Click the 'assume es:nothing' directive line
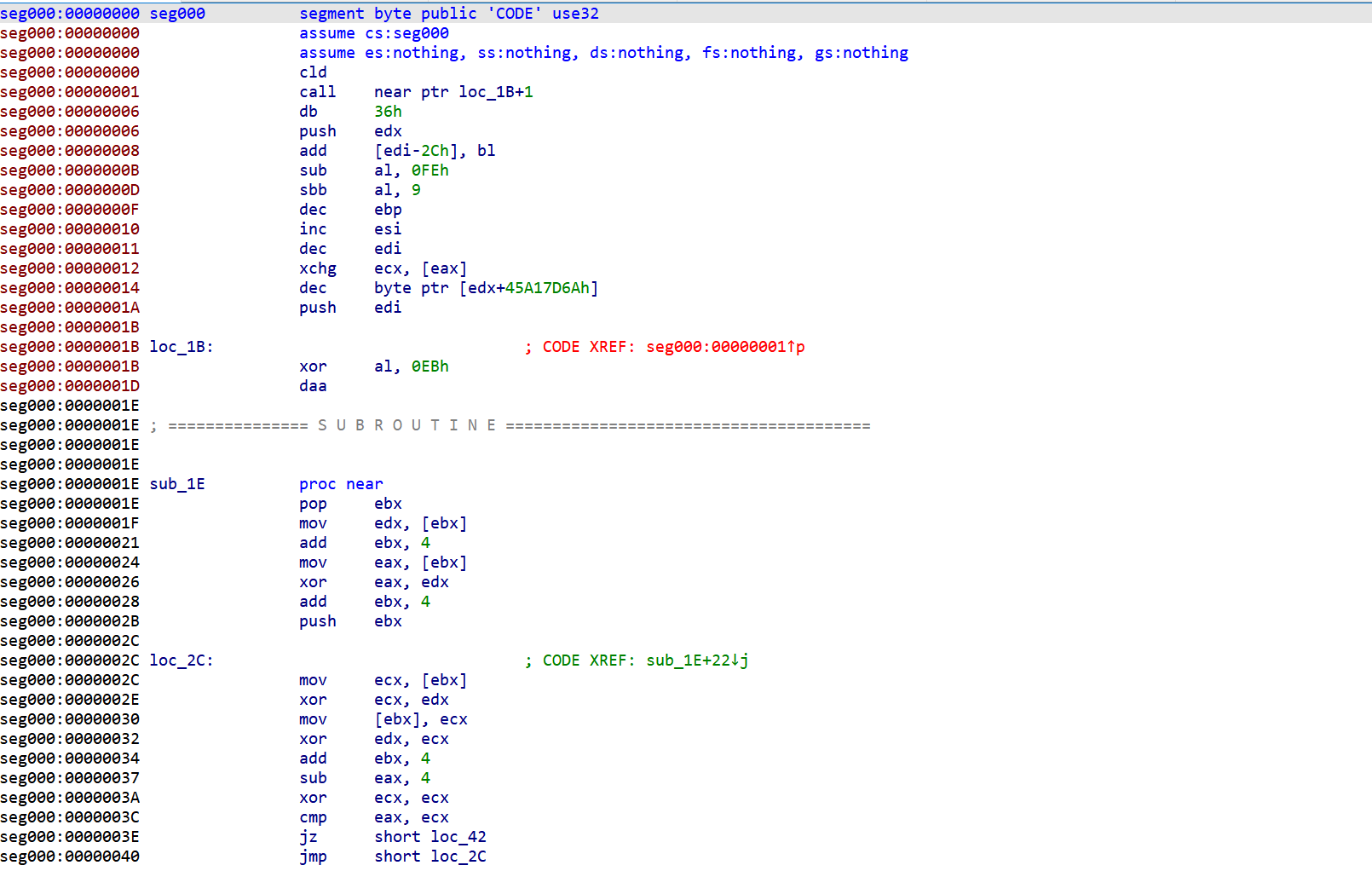The image size is (1372, 871). coord(603,53)
